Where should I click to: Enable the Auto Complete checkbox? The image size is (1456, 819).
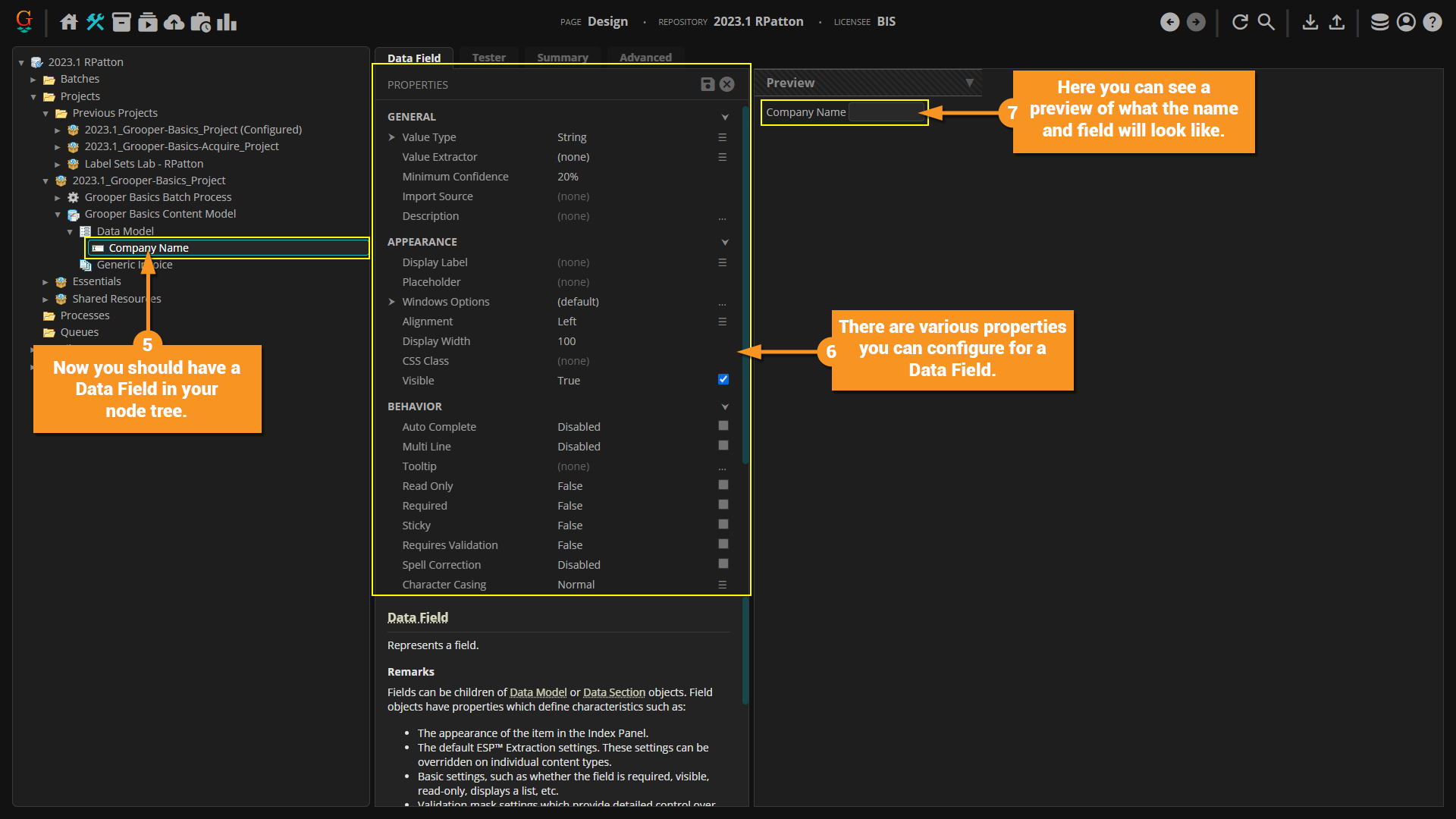(x=723, y=426)
